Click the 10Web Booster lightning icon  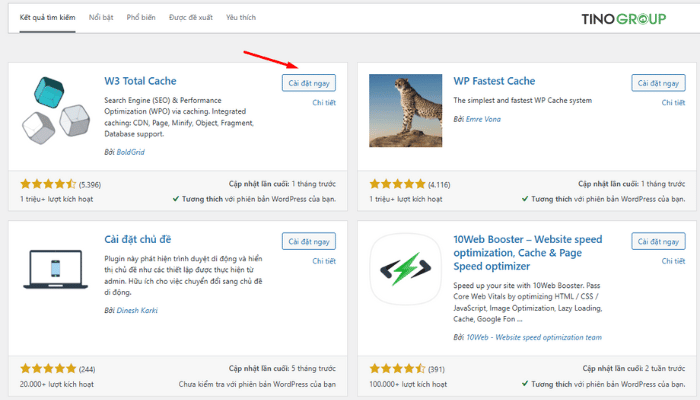pyautogui.click(x=405, y=269)
